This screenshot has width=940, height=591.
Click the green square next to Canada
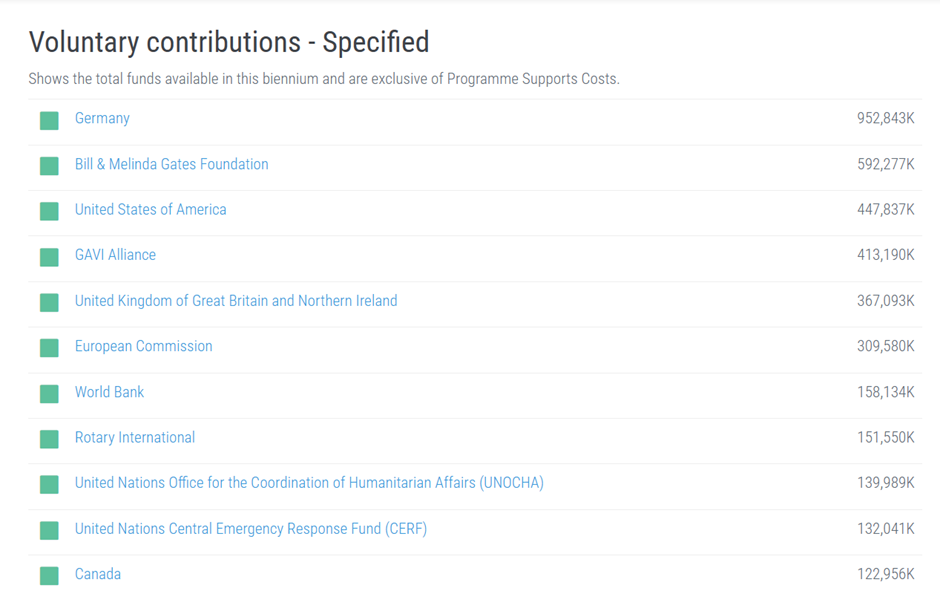[x=49, y=576]
